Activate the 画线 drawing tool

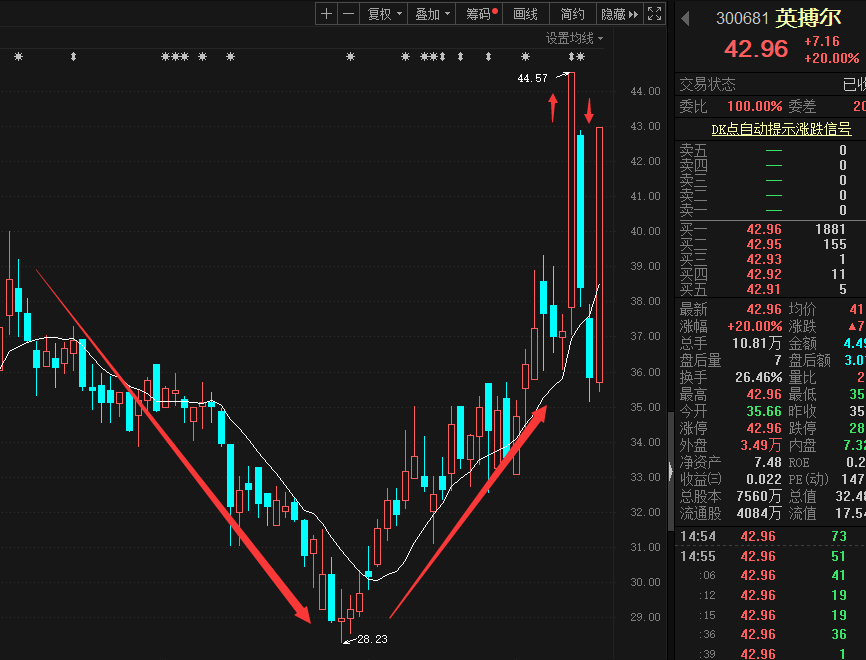pos(525,14)
